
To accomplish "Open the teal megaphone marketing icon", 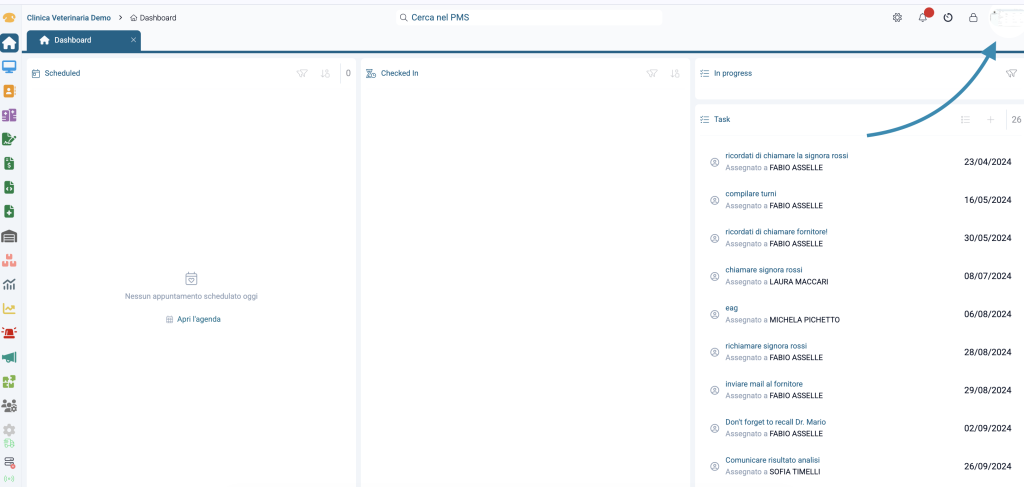I will click(x=9, y=357).
